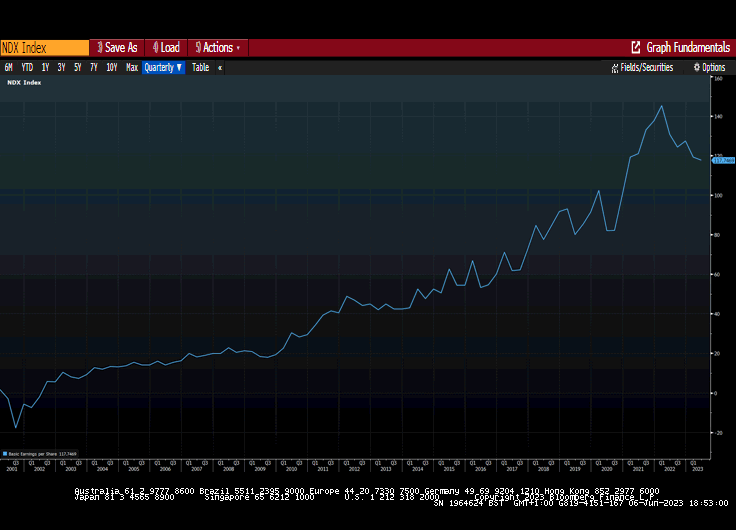The height and width of the screenshot is (530, 736).
Task: Select the 6M time range
Action: pyautogui.click(x=9, y=68)
